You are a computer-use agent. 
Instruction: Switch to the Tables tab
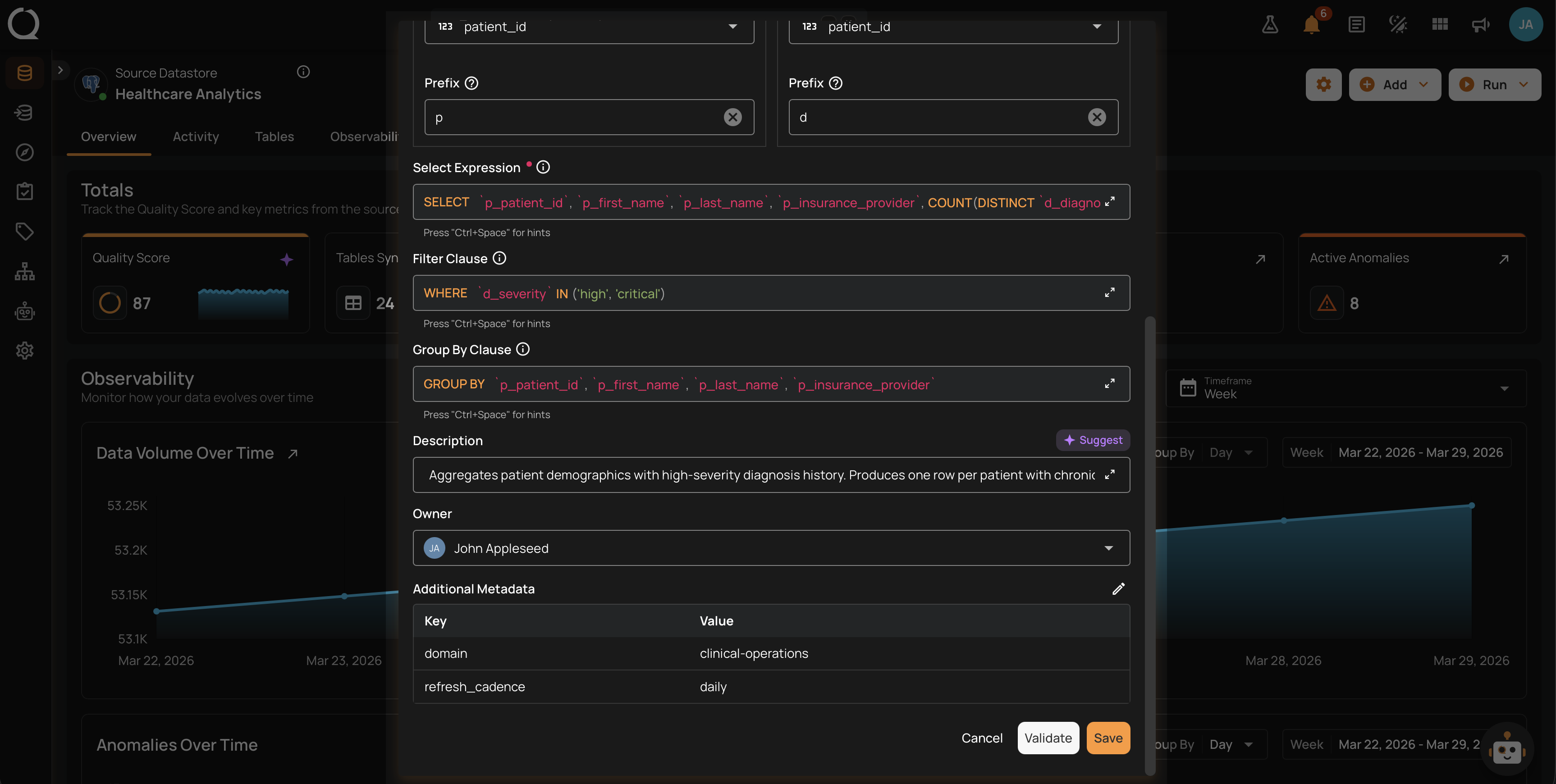pos(274,137)
